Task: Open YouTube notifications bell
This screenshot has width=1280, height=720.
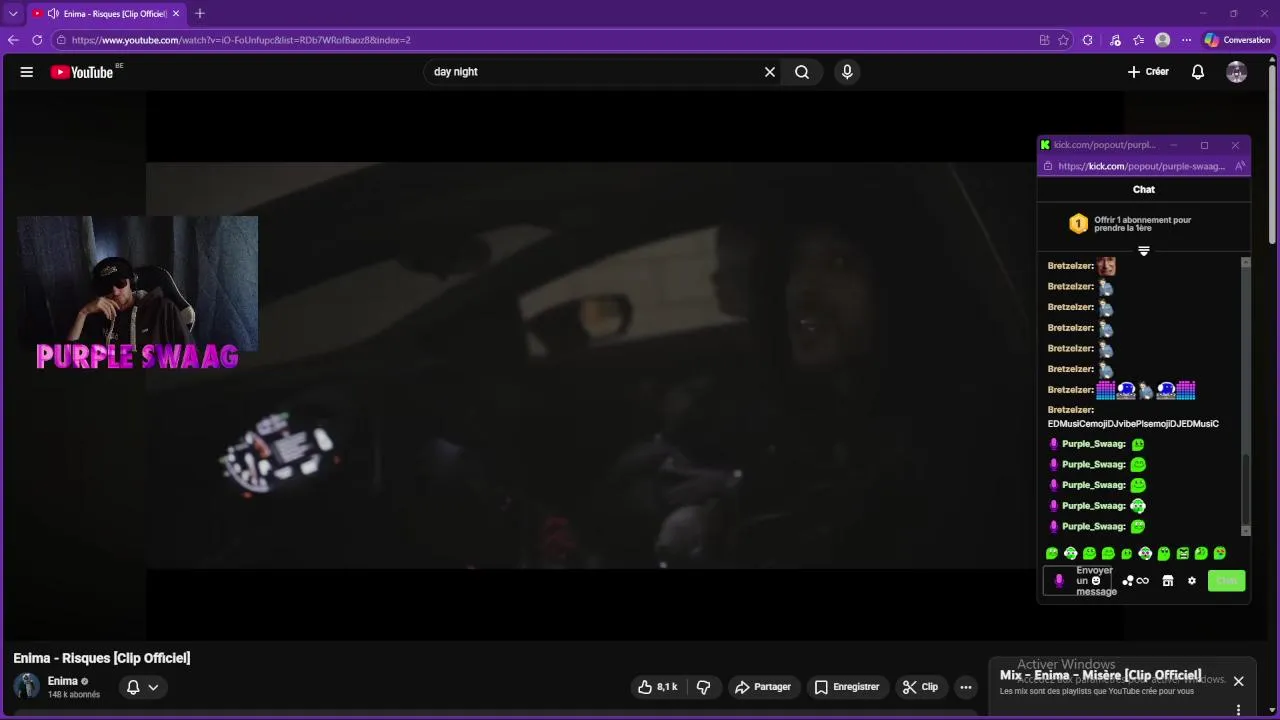Action: [1198, 72]
